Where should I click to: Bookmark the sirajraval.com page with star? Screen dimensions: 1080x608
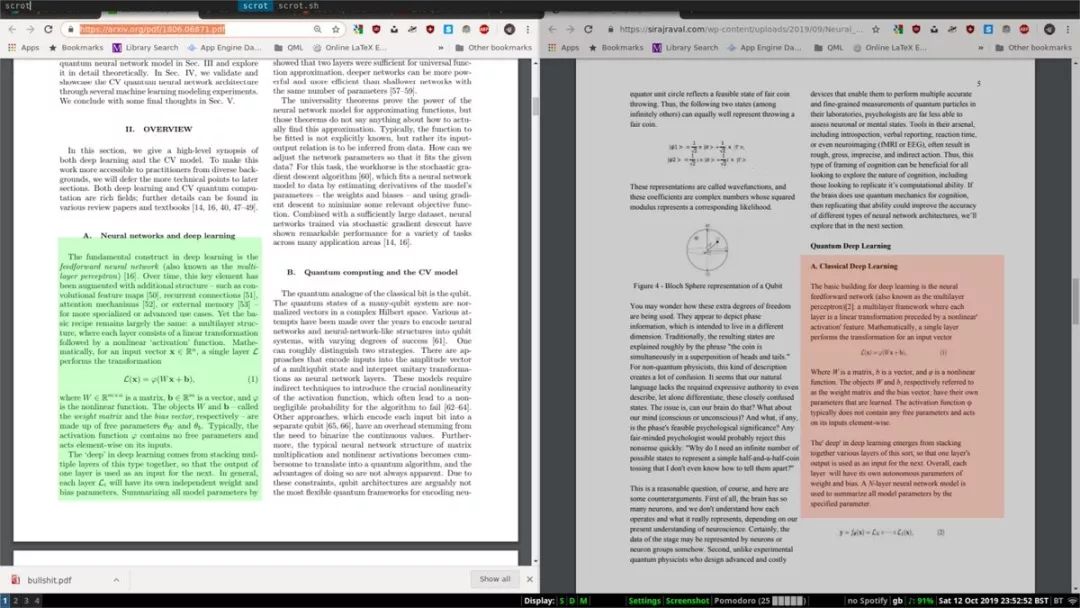coord(875,30)
